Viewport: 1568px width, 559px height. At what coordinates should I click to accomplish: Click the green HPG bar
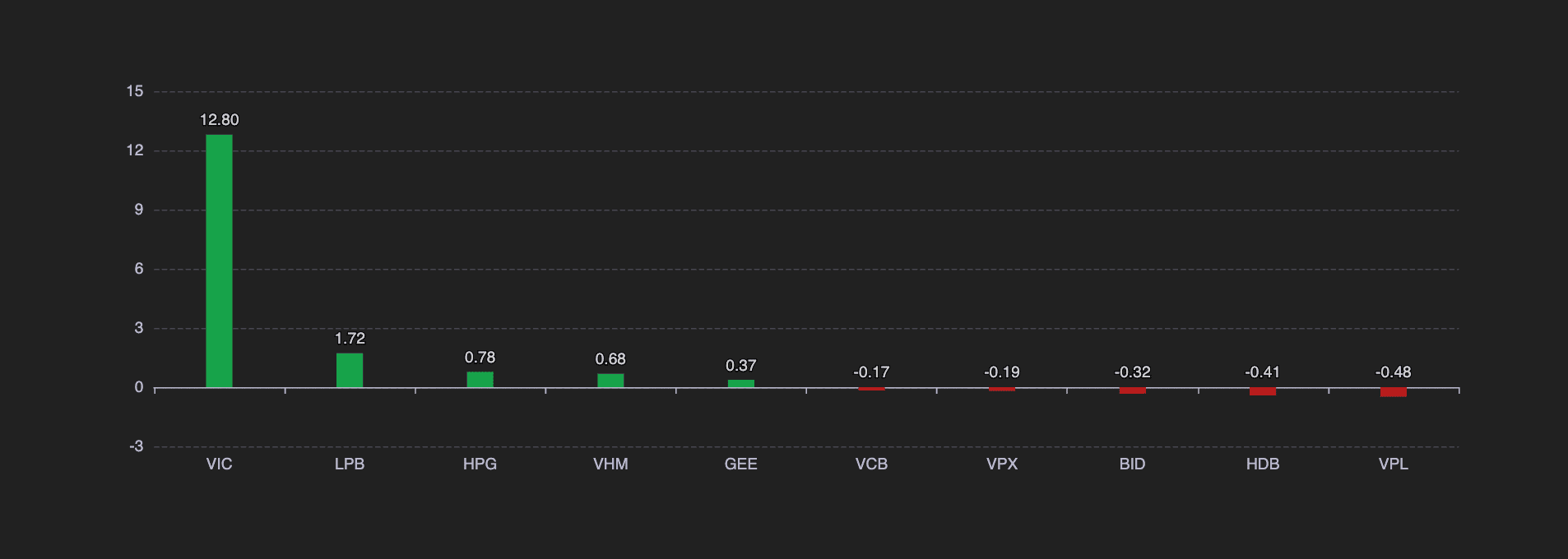(x=480, y=380)
